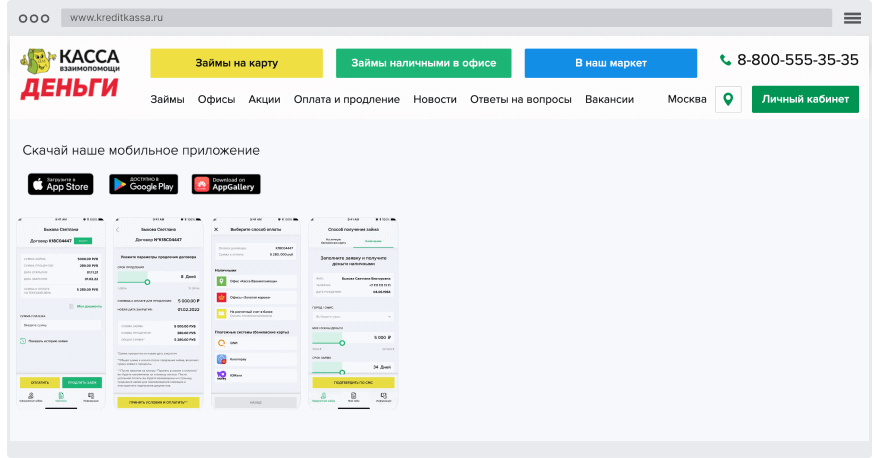Tap the middle document nav icon in fourth phone screenshot

(353, 397)
